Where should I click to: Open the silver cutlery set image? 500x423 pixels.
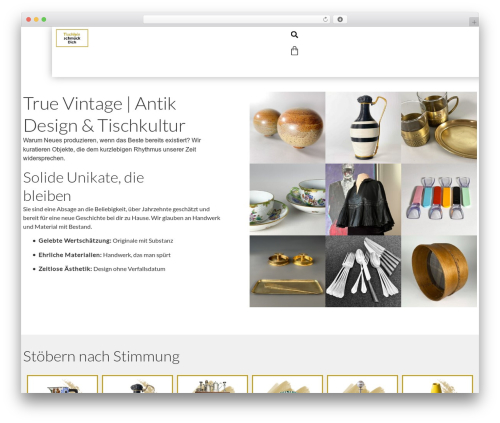click(x=363, y=271)
